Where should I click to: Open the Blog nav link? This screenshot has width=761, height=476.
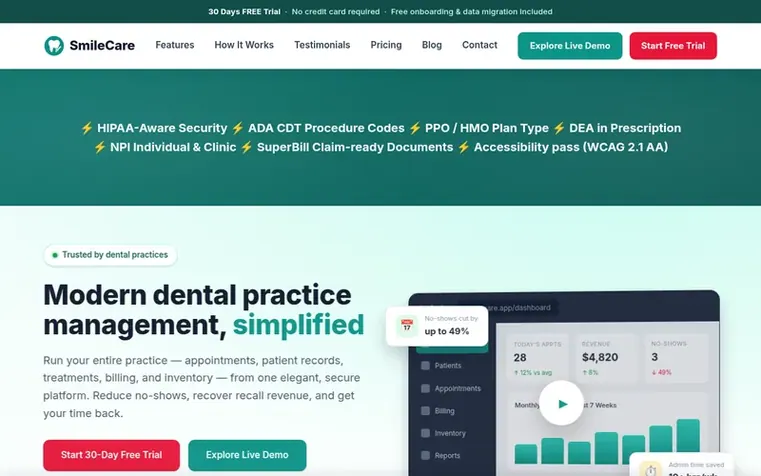431,45
